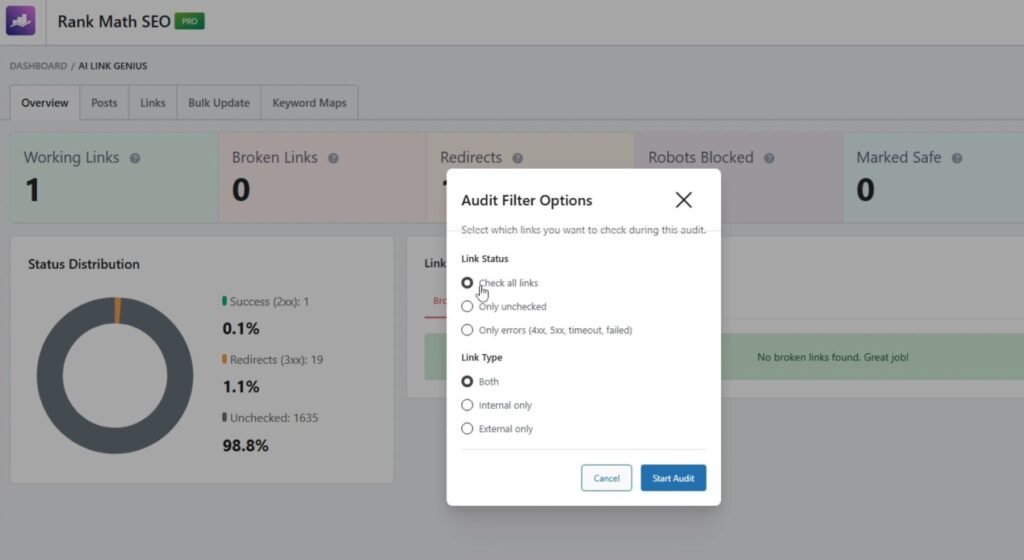The height and width of the screenshot is (560, 1024).
Task: Click the Link Status section heading
Action: pyautogui.click(x=485, y=258)
